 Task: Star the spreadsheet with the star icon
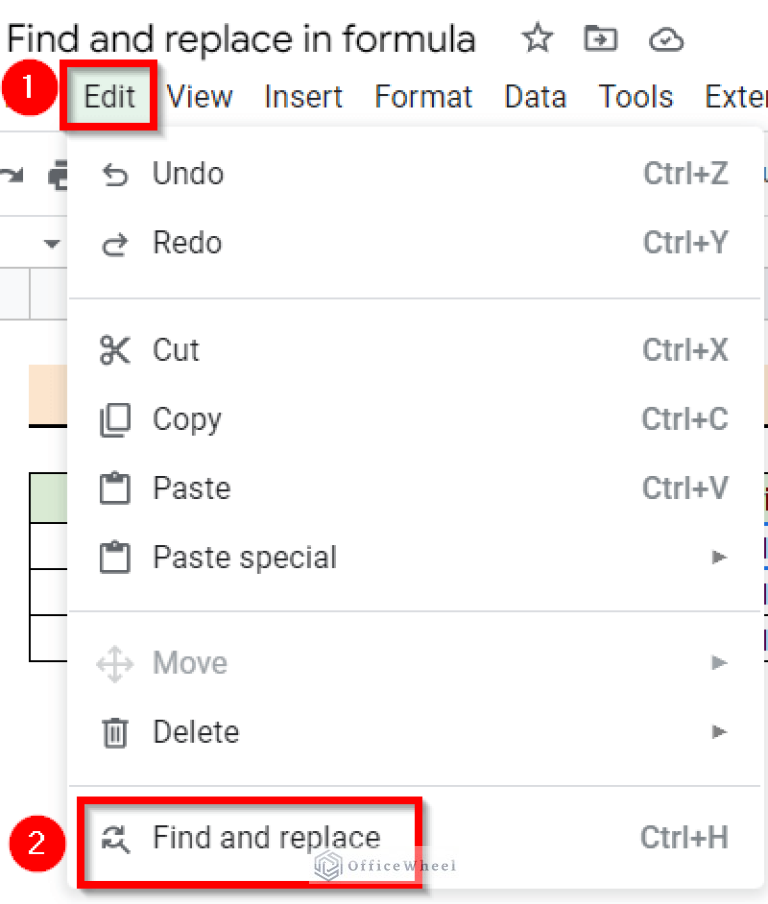538,40
